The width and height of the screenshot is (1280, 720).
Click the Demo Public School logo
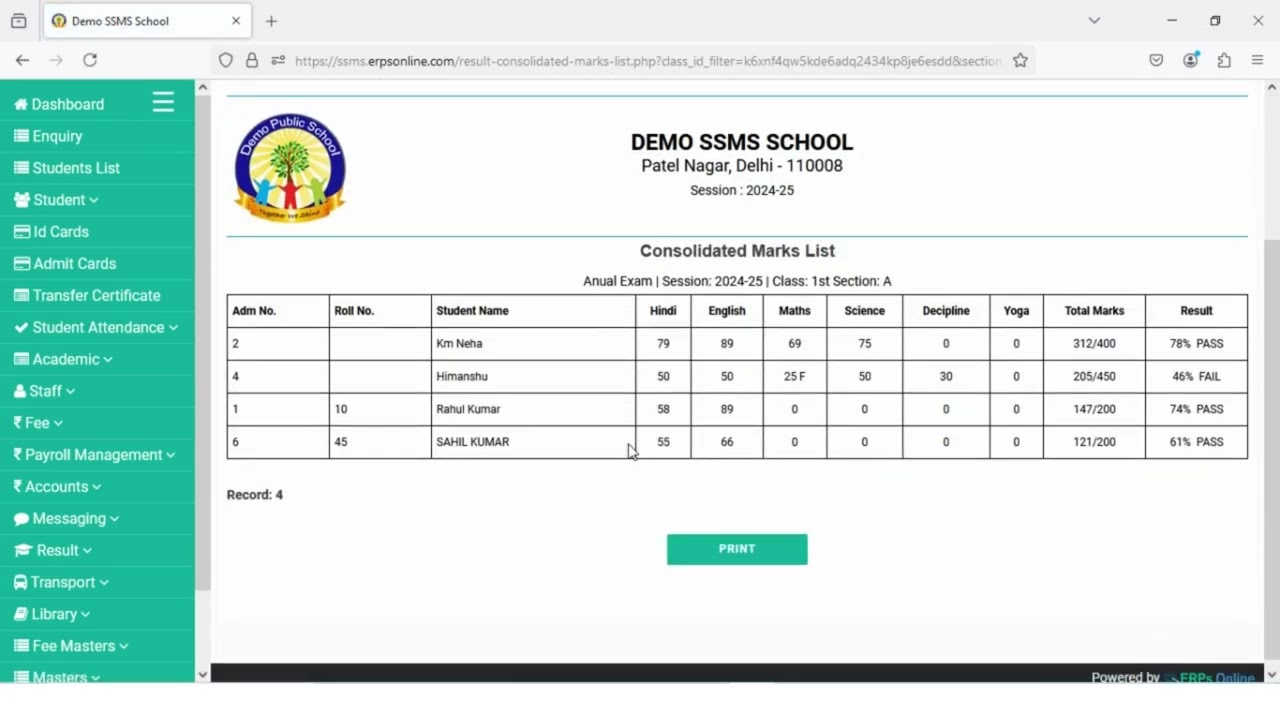[x=290, y=166]
